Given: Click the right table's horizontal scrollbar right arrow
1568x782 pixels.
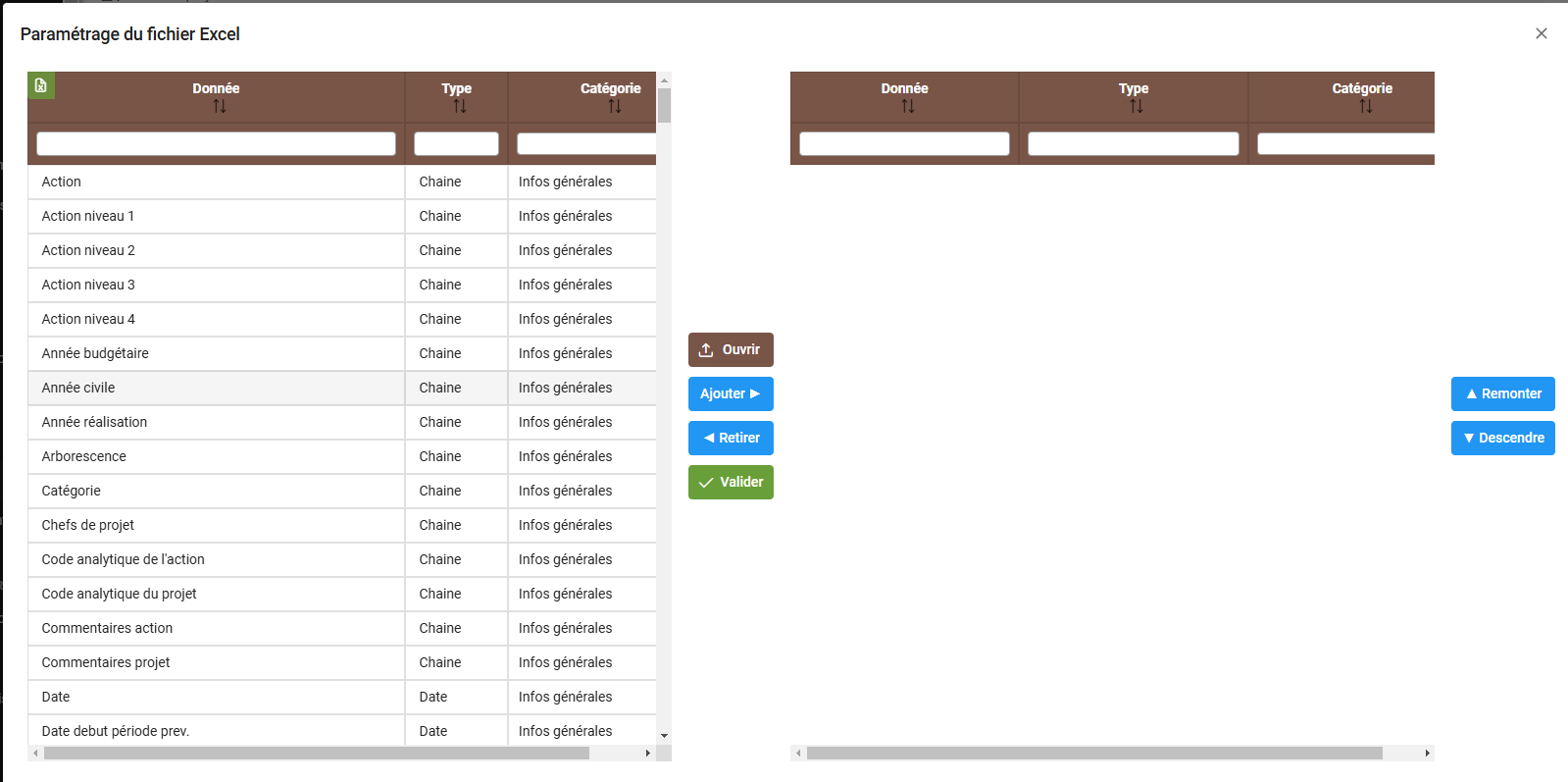Looking at the screenshot, I should click(x=1427, y=754).
